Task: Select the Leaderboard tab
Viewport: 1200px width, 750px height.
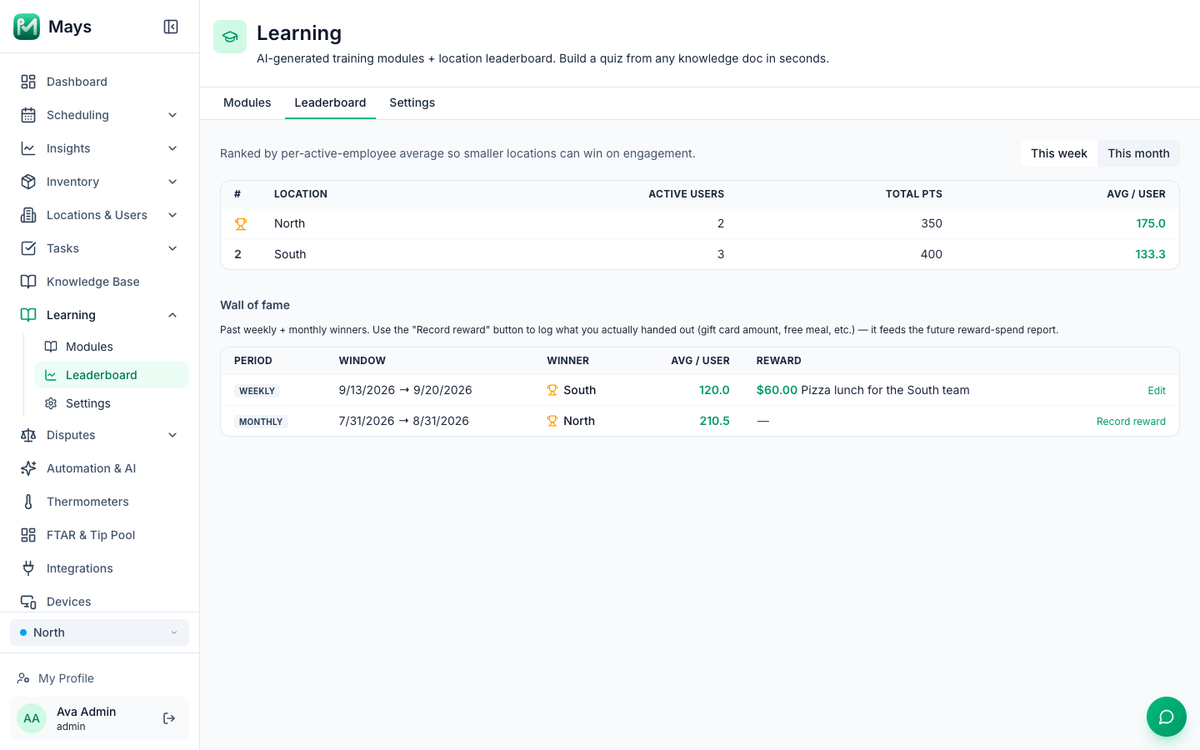Action: [330, 103]
